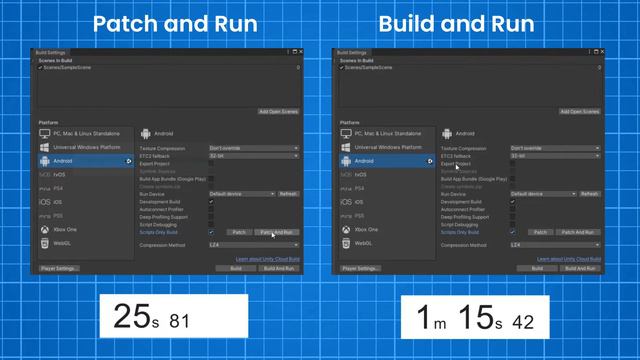
Task: Enable Autoconnect Profiler in left window
Action: (x=211, y=209)
